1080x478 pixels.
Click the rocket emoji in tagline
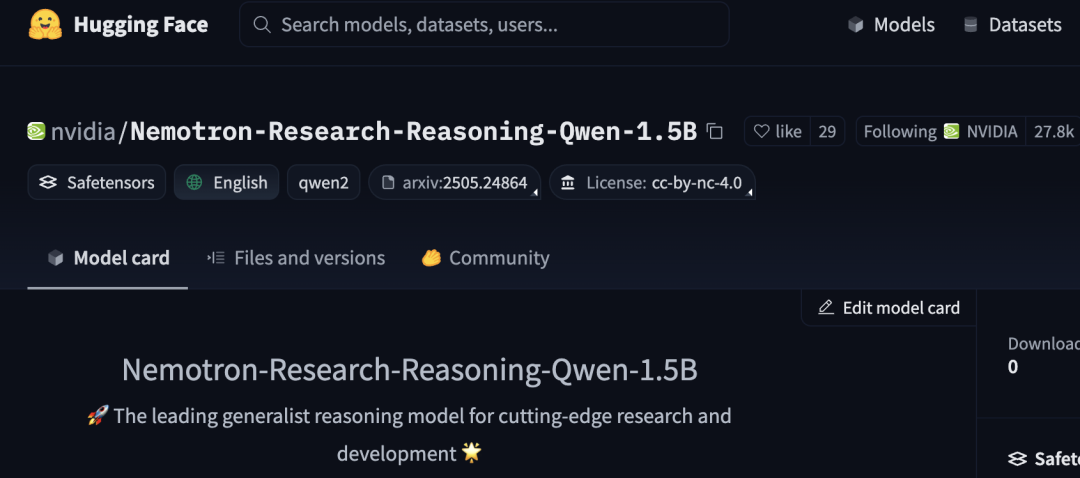pos(98,415)
